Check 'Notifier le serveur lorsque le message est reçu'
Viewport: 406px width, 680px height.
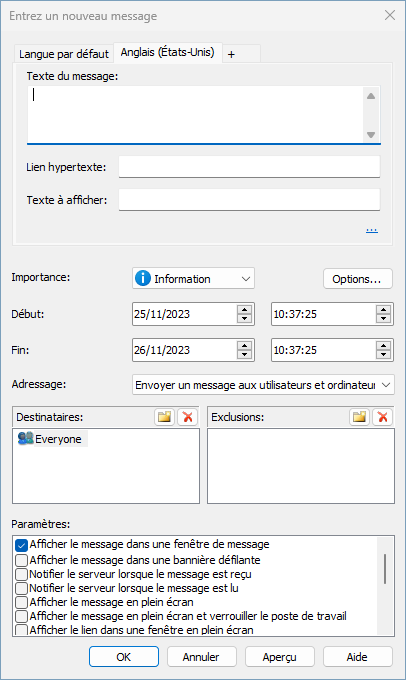21,574
